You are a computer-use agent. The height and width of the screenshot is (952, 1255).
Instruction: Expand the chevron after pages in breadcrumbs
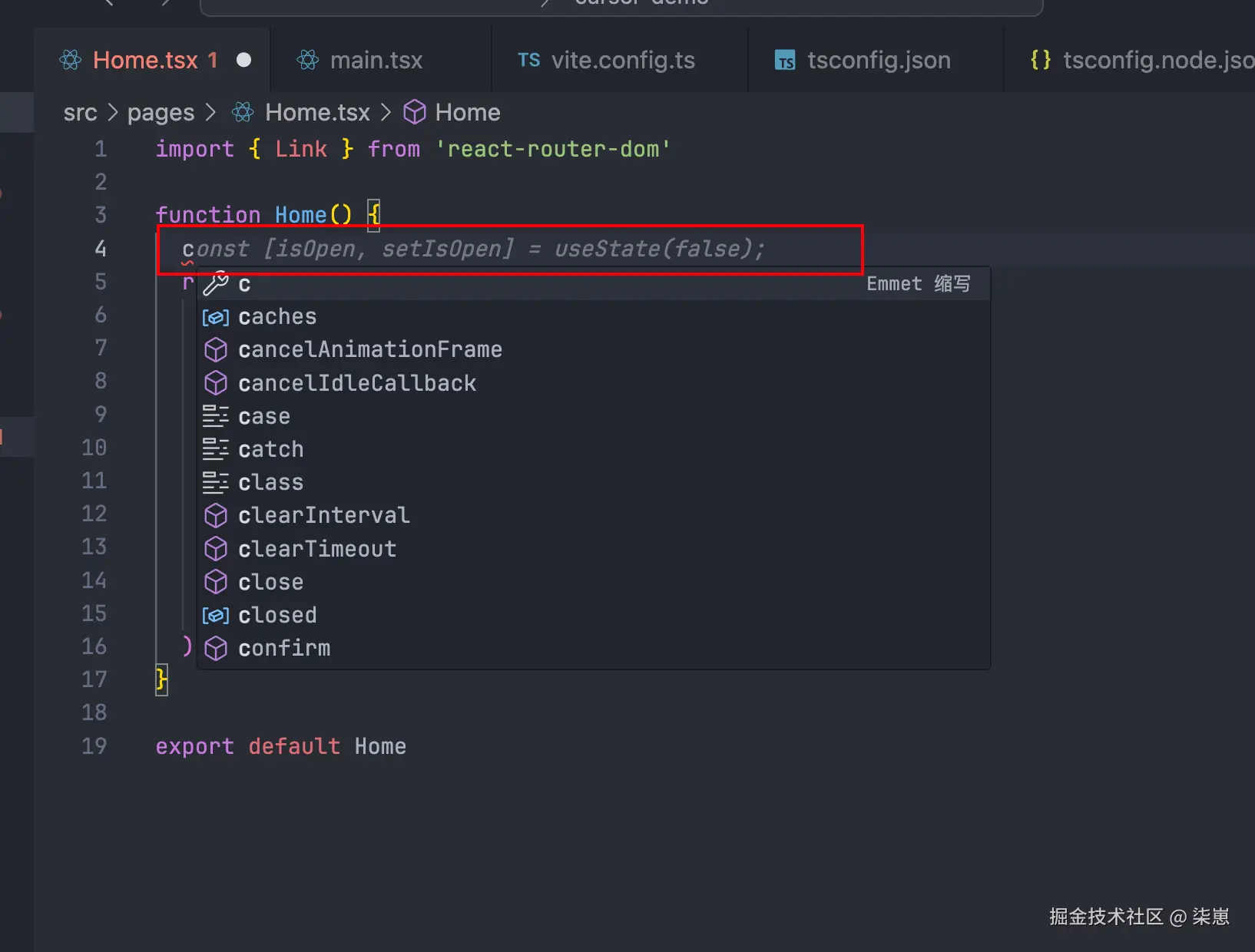click(x=210, y=113)
